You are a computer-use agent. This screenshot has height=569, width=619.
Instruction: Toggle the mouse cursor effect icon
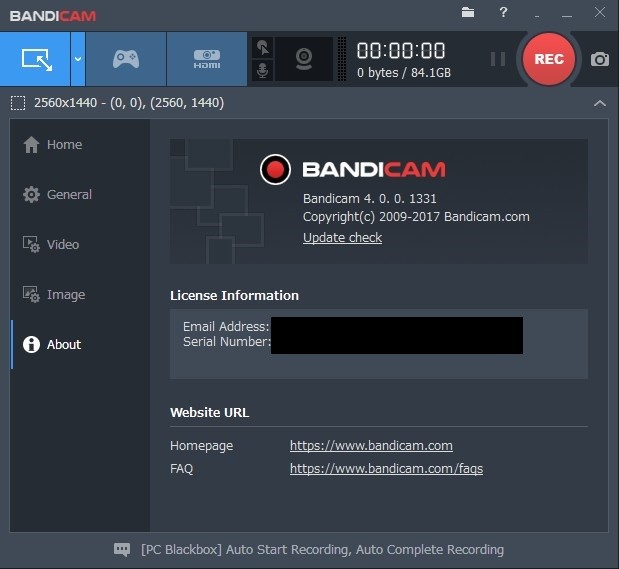263,47
